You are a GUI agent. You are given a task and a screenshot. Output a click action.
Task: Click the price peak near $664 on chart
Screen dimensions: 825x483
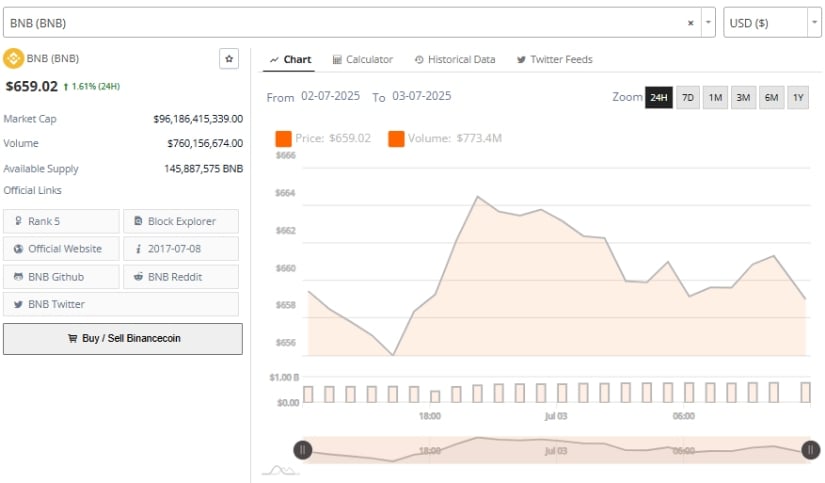(478, 197)
